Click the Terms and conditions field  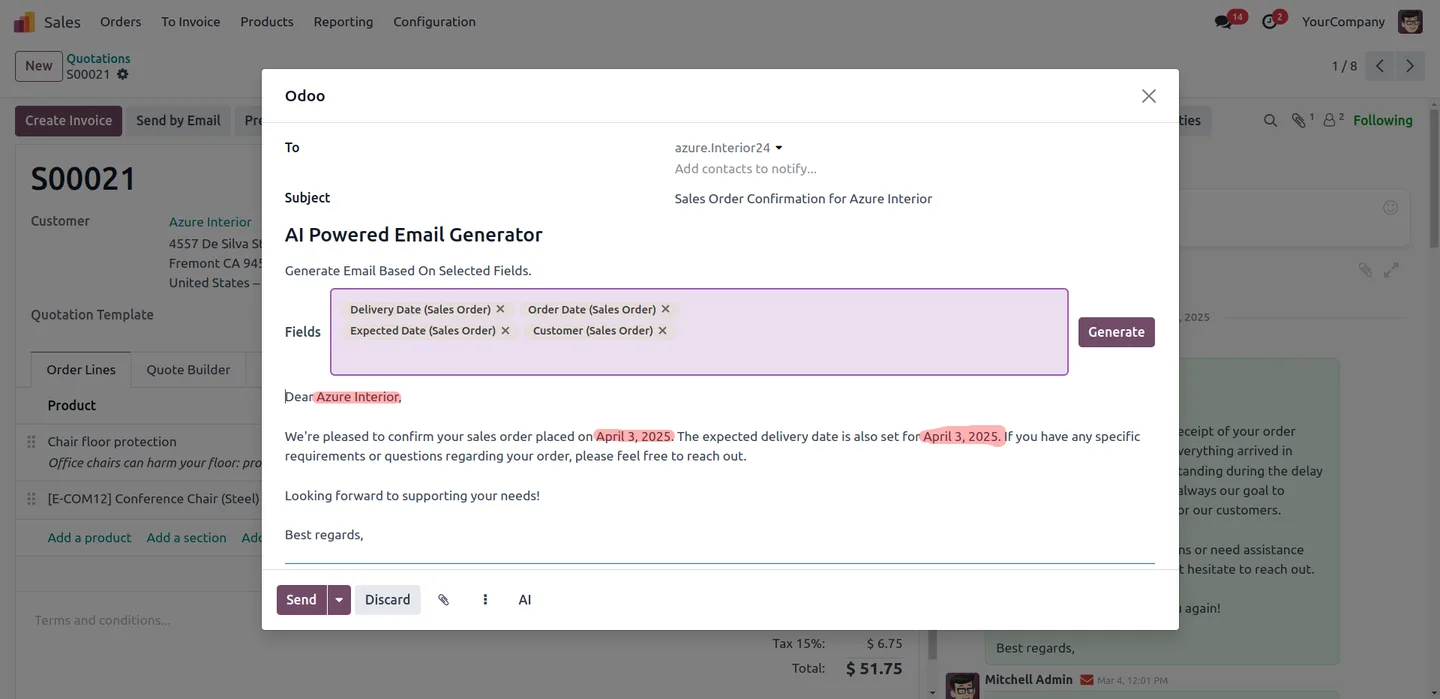101,620
